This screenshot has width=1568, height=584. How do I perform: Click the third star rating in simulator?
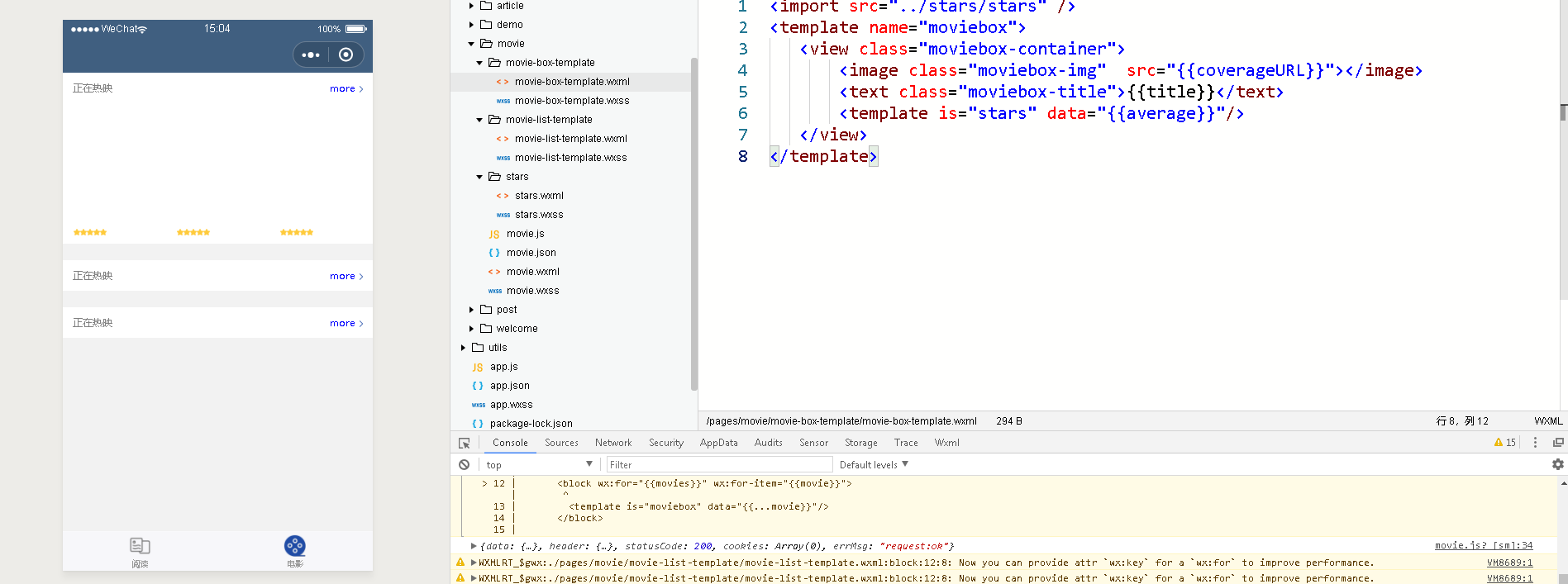297,233
